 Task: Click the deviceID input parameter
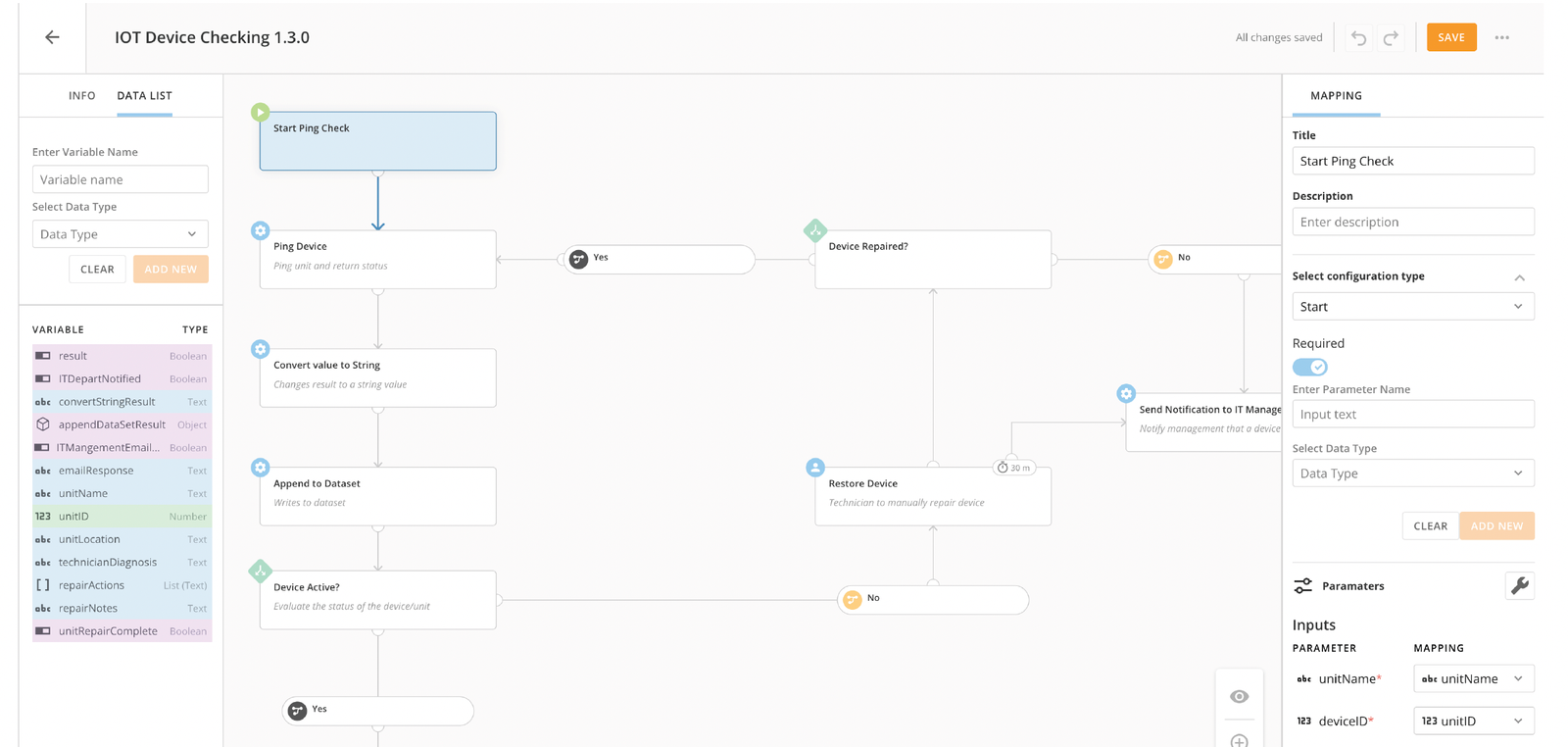coord(1346,721)
